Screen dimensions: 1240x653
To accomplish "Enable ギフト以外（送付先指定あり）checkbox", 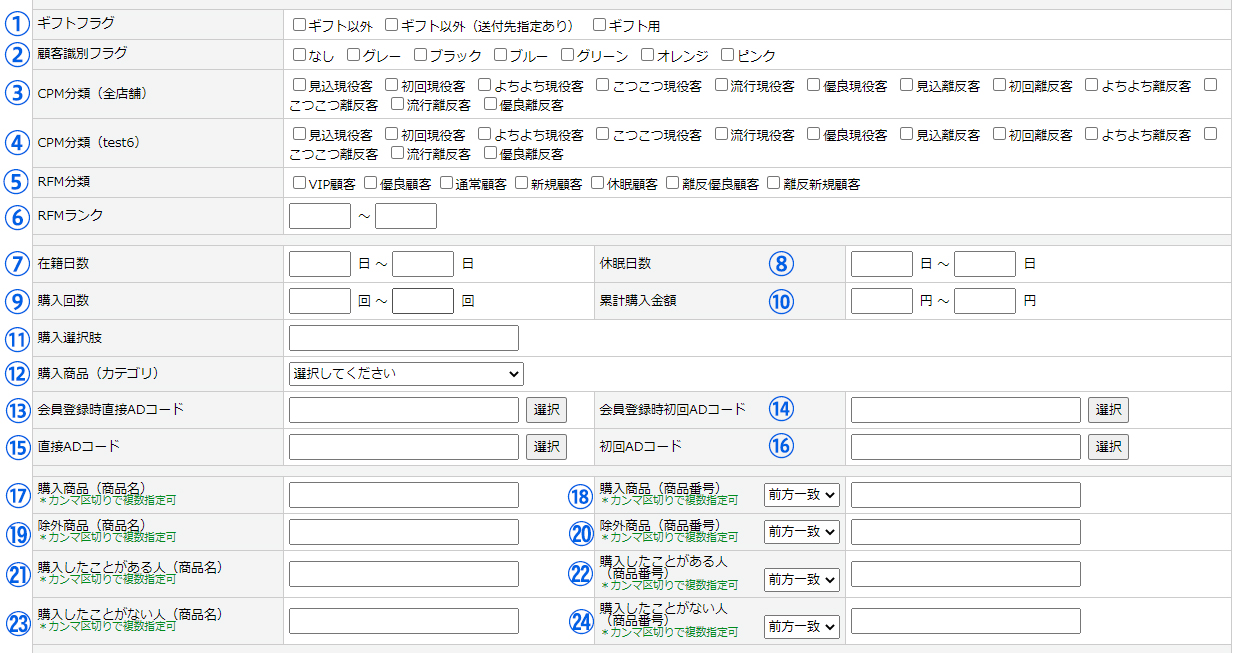I will 392,25.
